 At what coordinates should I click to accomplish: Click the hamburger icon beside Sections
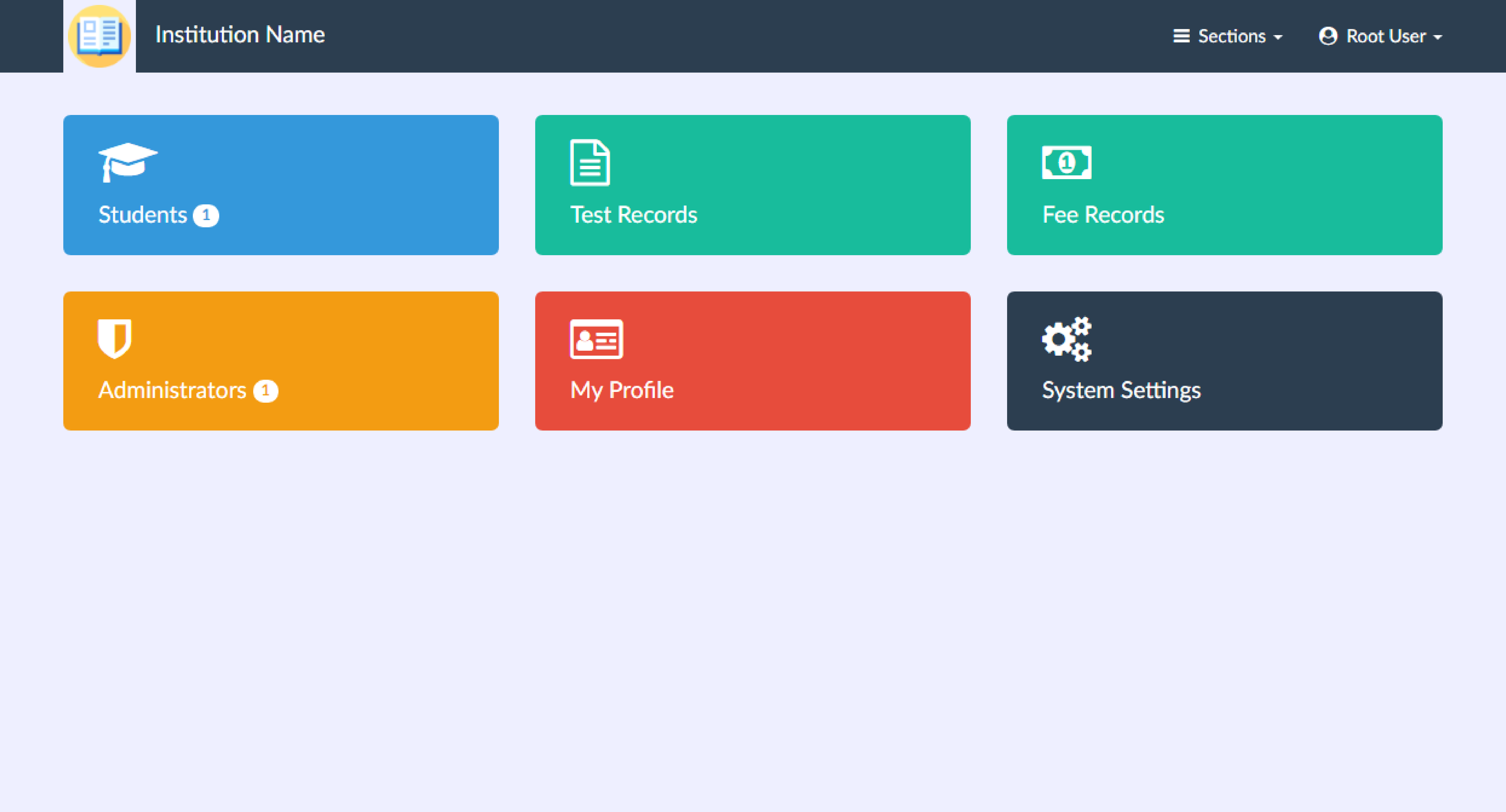tap(1181, 36)
